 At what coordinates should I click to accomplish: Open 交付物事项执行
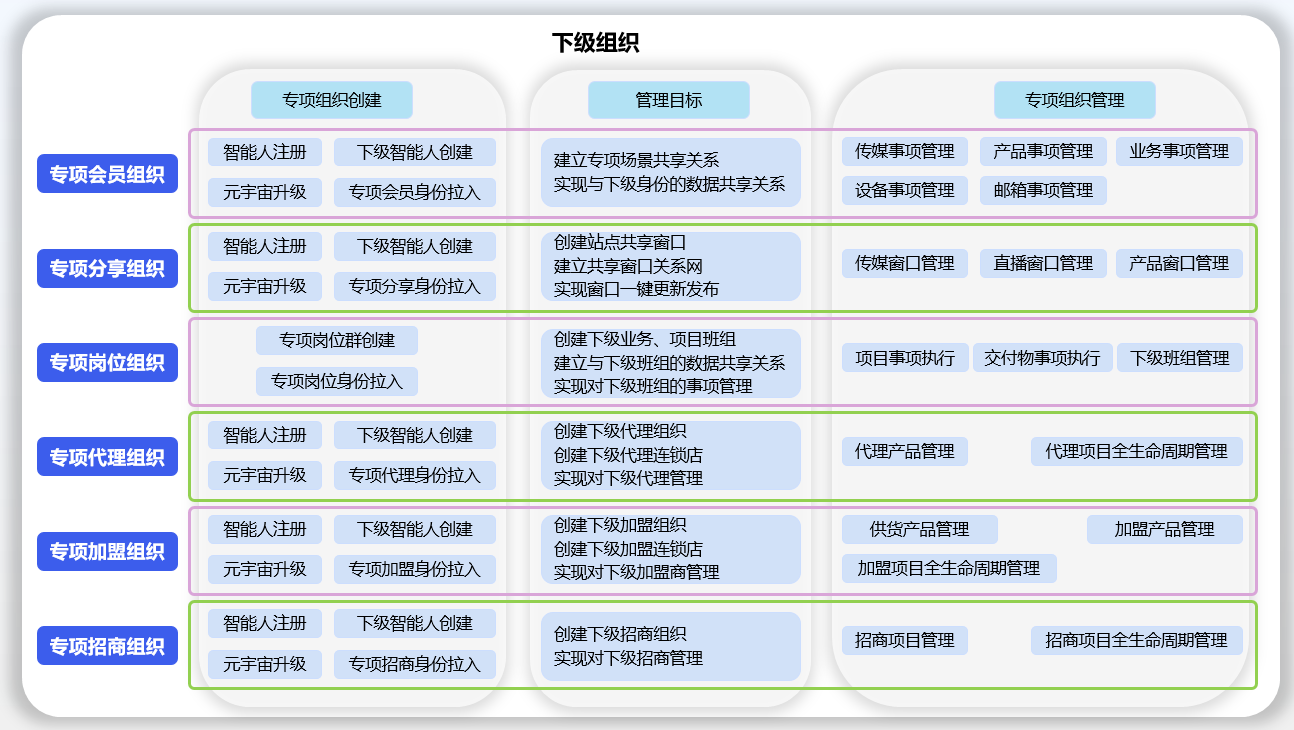(x=1042, y=358)
